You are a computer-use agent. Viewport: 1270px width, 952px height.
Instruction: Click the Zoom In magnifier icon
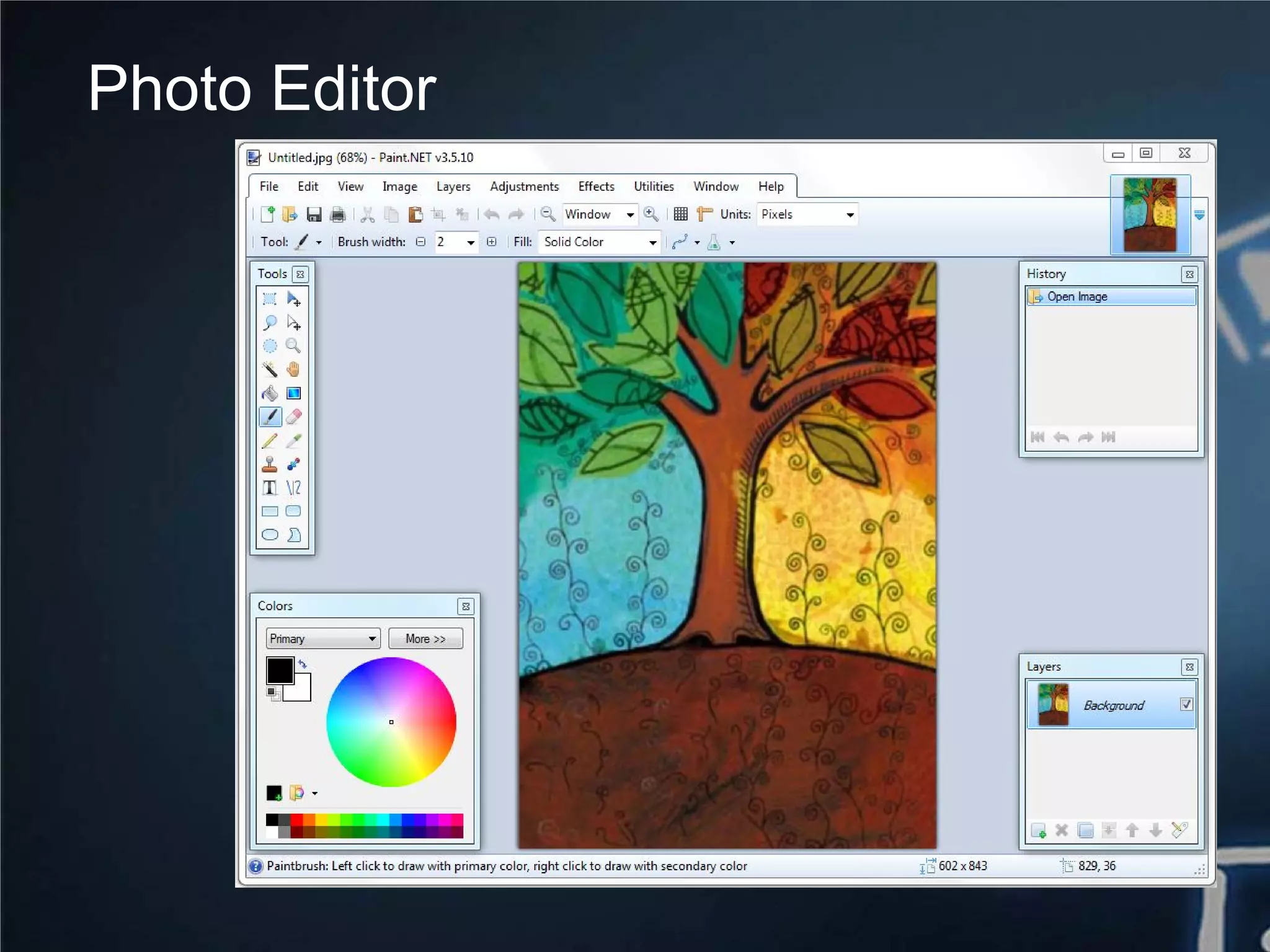[x=651, y=214]
